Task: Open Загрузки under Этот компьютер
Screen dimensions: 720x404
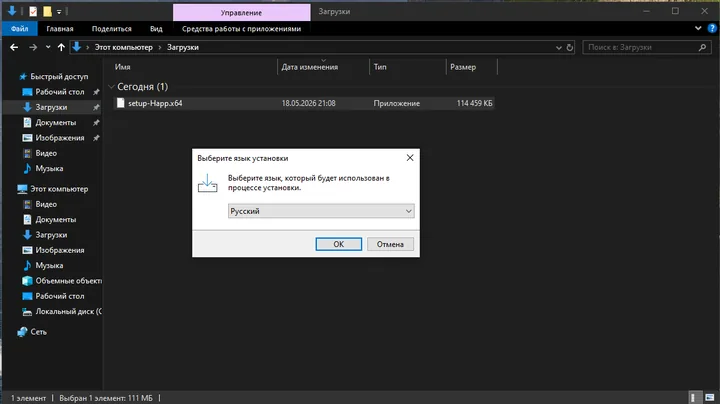Action: 51,235
